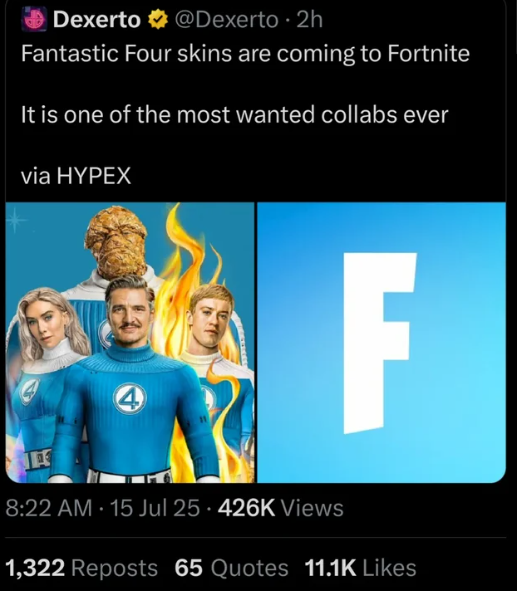This screenshot has width=517, height=591.
Task: Open the Fantastic Four cast image
Action: 130,342
